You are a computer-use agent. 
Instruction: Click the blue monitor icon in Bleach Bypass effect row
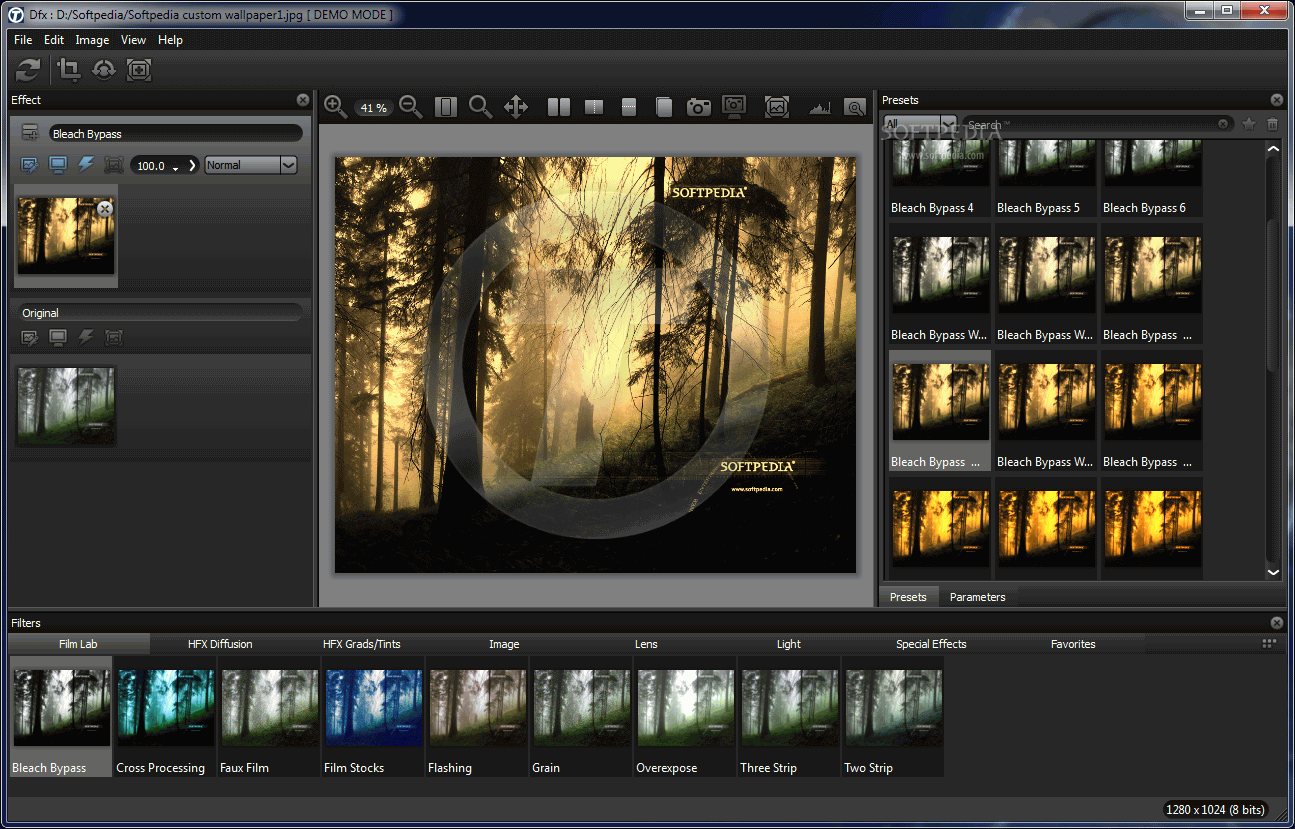click(58, 165)
